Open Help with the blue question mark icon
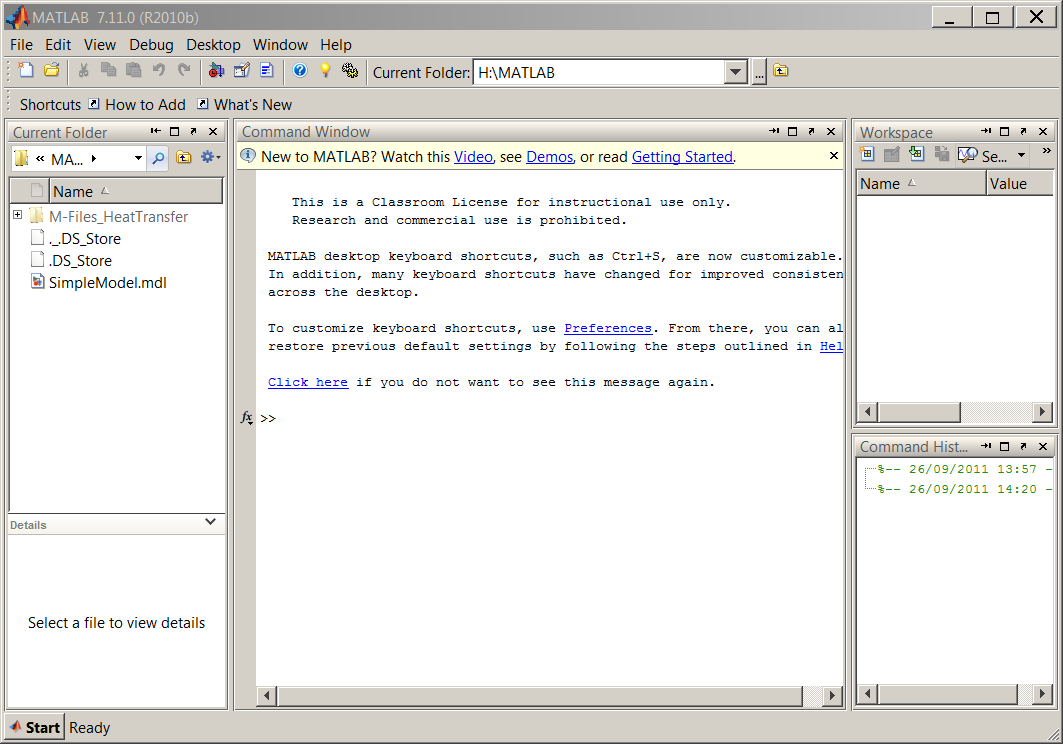The image size is (1063, 744). tap(300, 71)
